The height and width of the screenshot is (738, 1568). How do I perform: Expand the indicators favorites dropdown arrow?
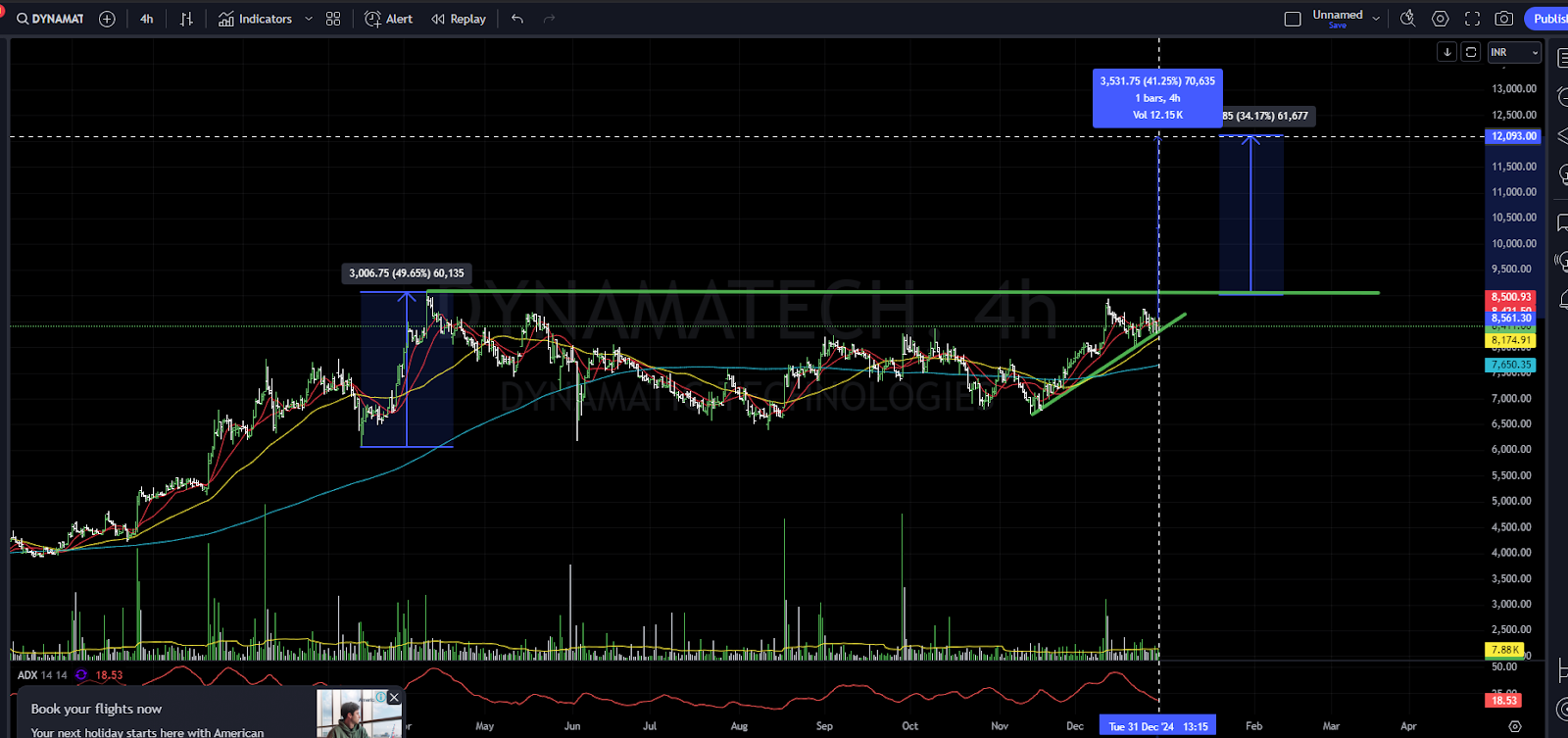pos(309,19)
